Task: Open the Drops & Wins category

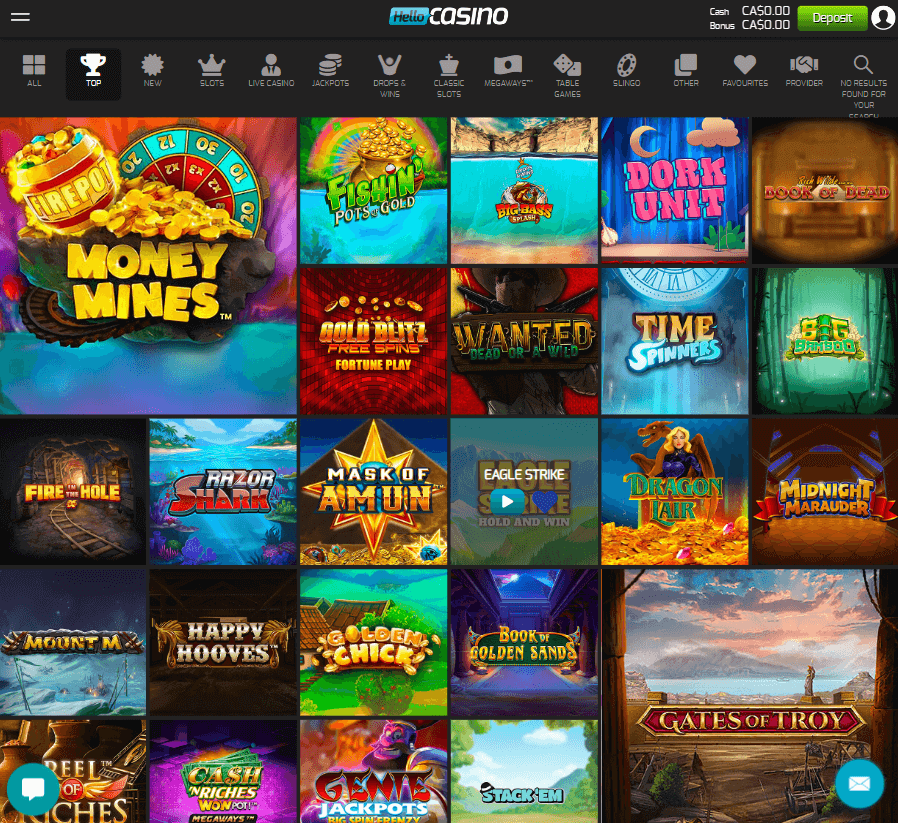Action: coord(389,76)
